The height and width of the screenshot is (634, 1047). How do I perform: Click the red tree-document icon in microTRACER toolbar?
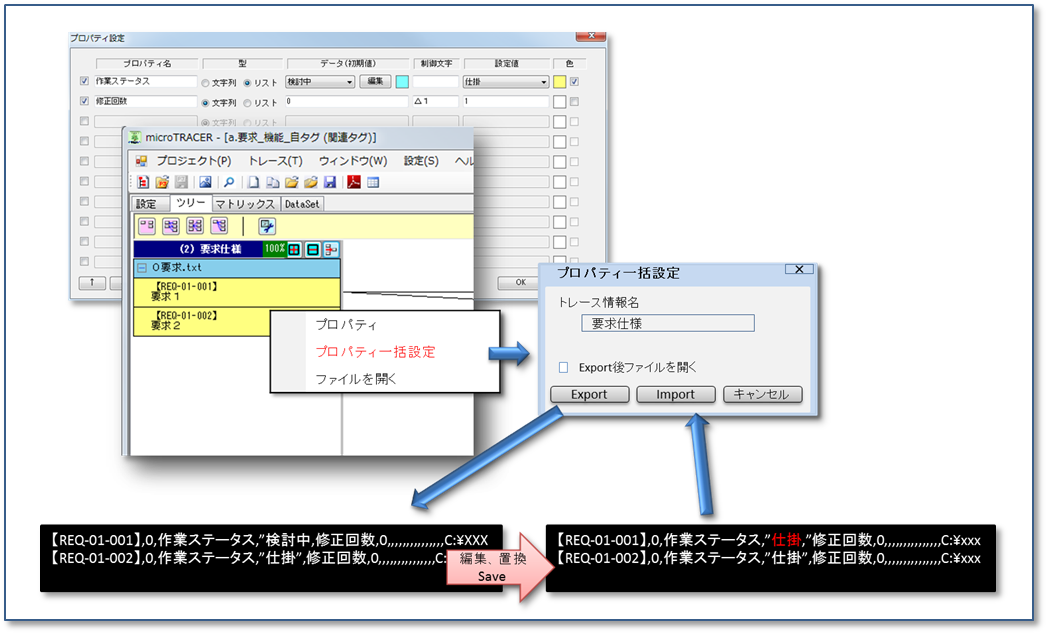143,182
